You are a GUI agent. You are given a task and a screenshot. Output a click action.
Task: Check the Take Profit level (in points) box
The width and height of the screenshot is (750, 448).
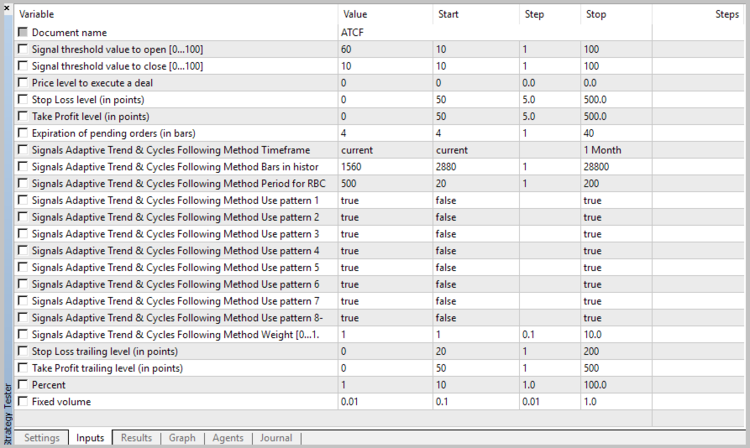tap(22, 116)
